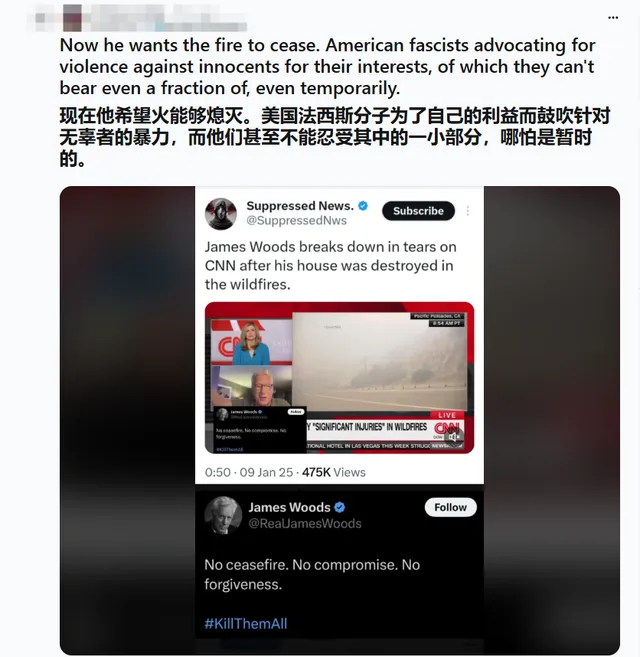Click the James Woods blue verified badge
The height and width of the screenshot is (657, 640).
pyautogui.click(x=339, y=507)
